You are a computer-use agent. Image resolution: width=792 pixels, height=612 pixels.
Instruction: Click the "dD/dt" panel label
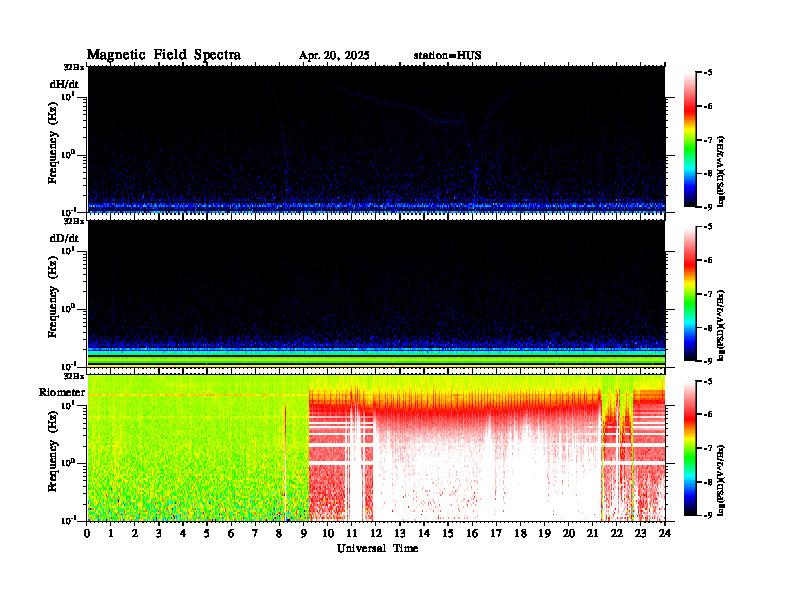(64, 238)
